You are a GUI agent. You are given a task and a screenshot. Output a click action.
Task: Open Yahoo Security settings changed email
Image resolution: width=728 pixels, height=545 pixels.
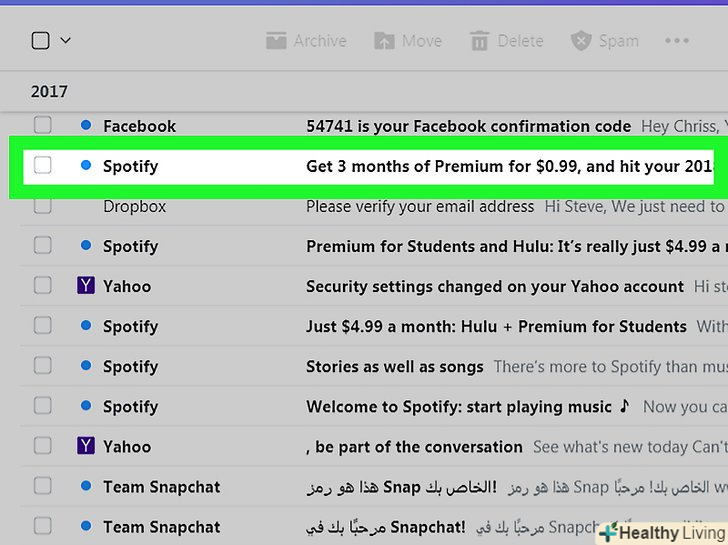click(x=495, y=286)
